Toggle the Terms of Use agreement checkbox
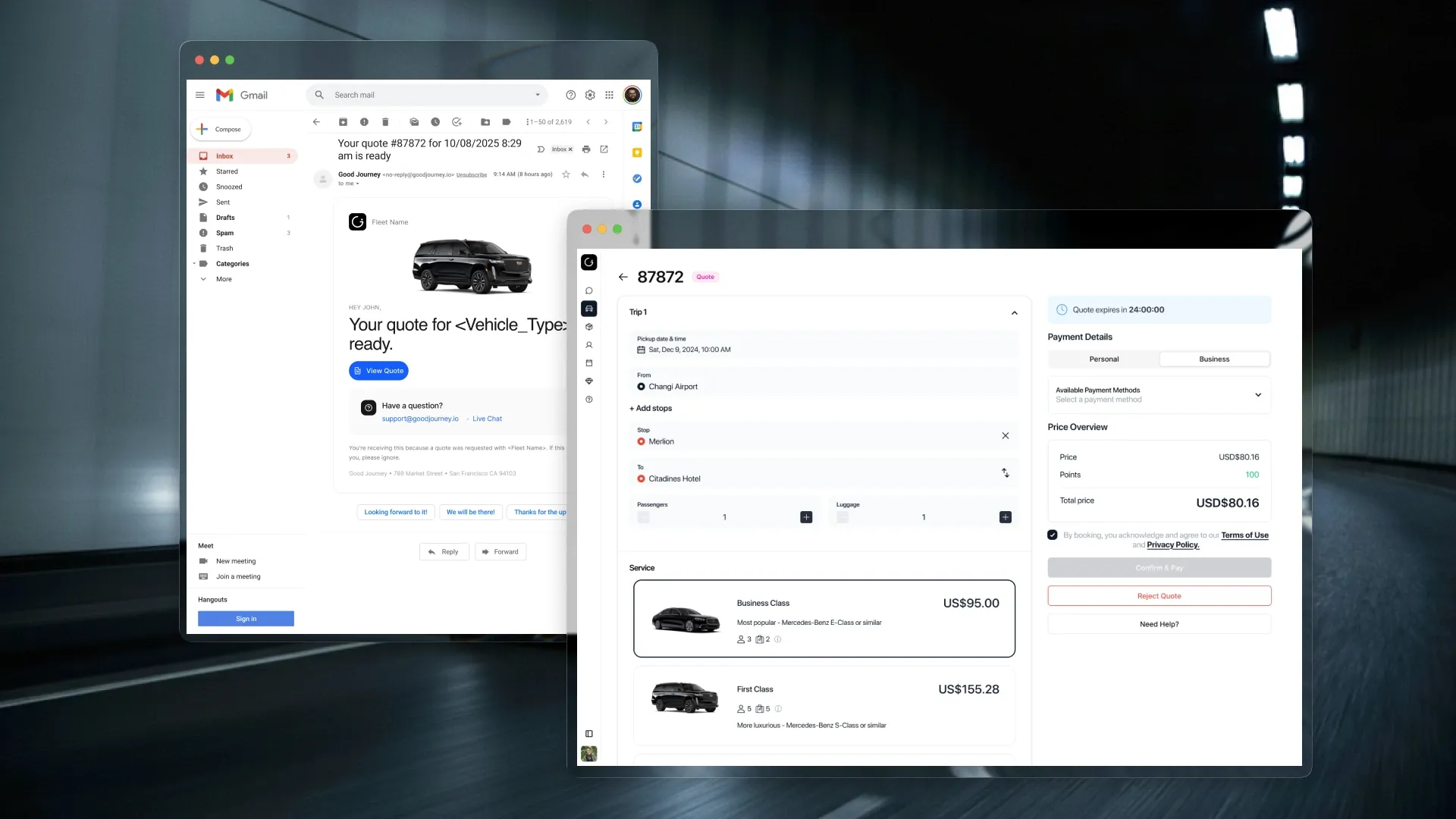 click(1053, 535)
